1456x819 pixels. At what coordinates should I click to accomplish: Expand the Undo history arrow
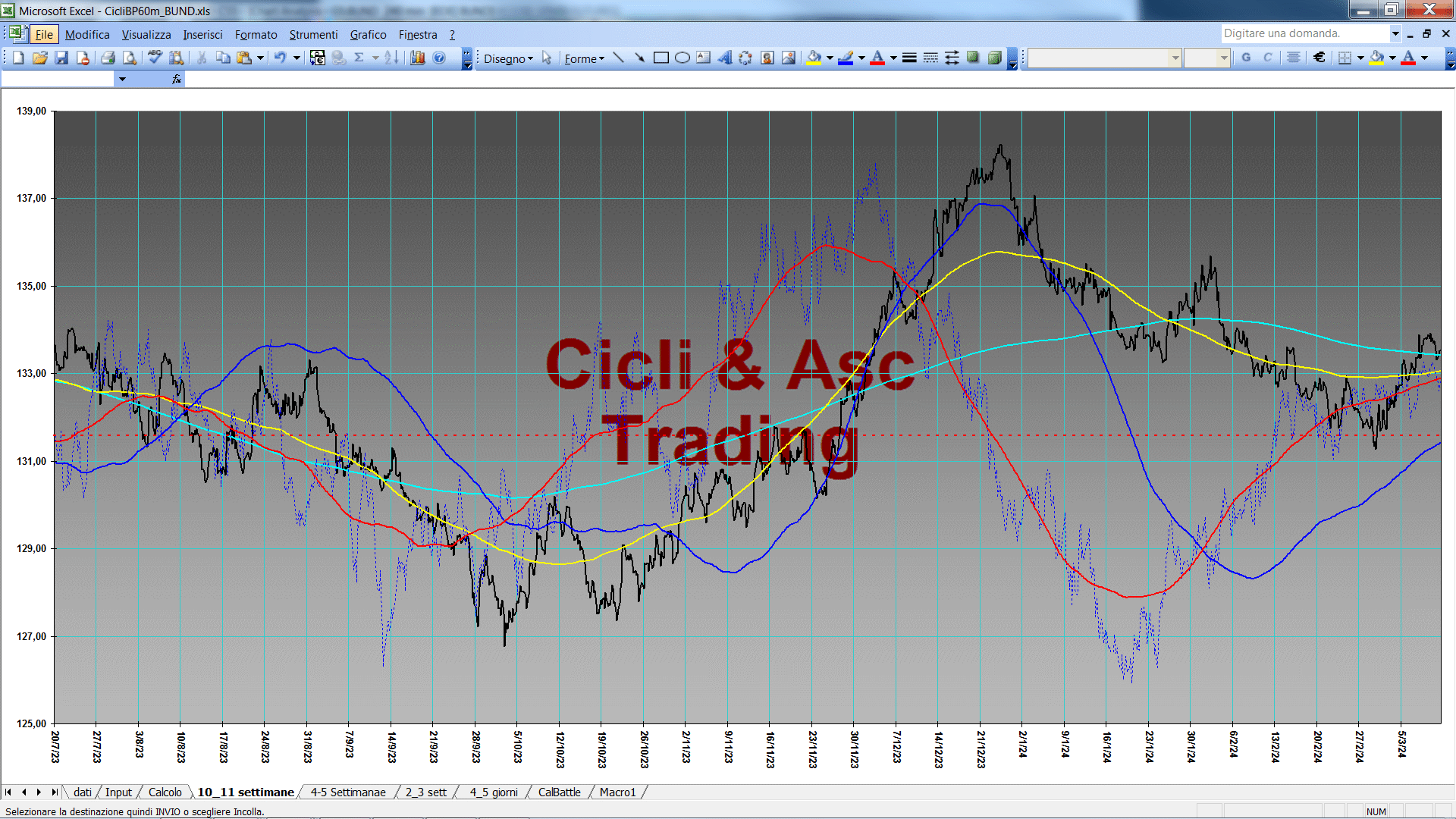(x=297, y=58)
